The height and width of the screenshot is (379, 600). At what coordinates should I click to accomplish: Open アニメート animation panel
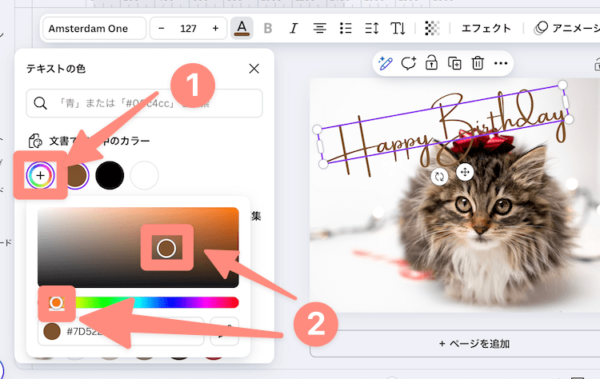pos(567,28)
